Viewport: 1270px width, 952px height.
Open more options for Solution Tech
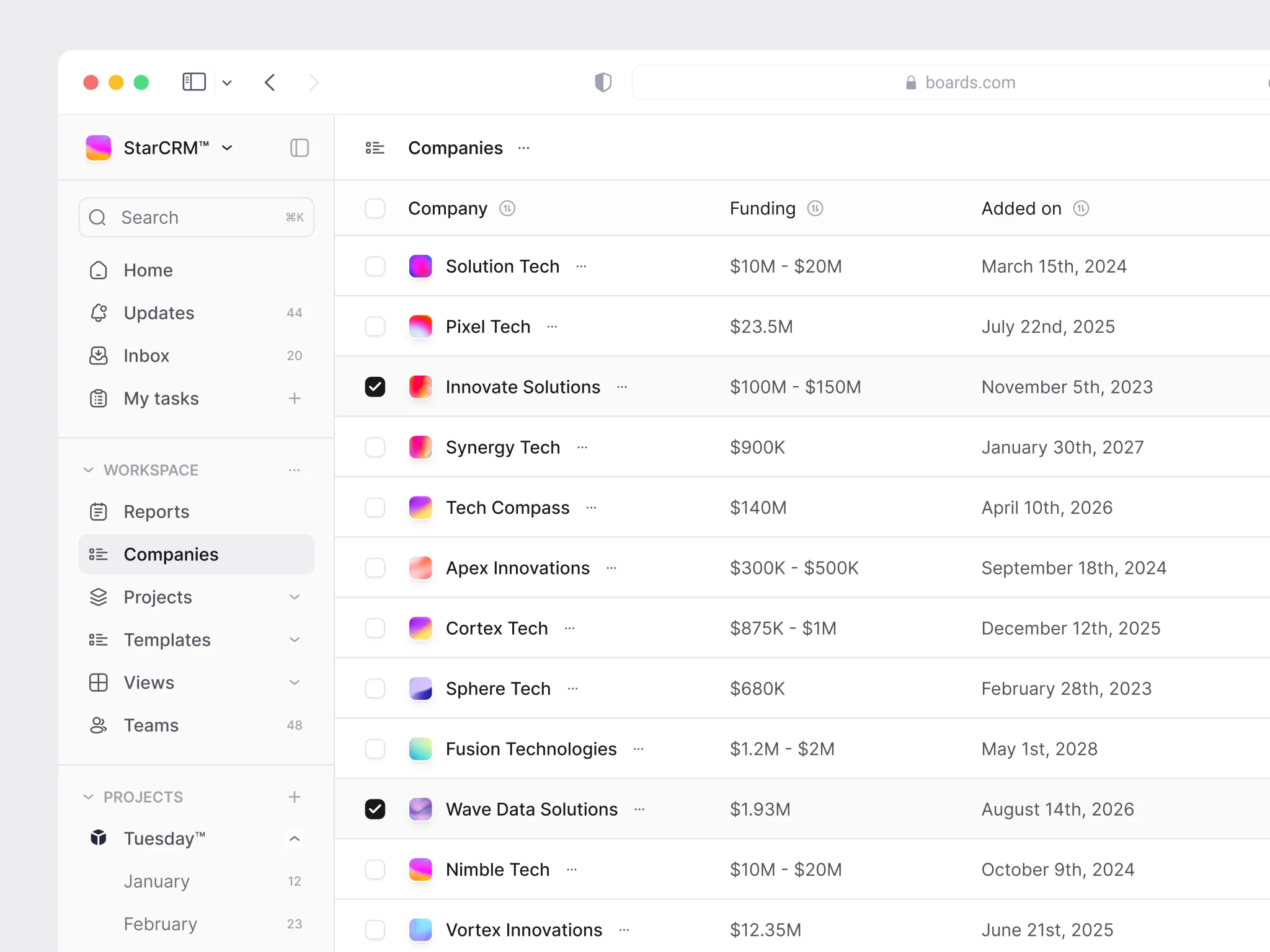581,267
